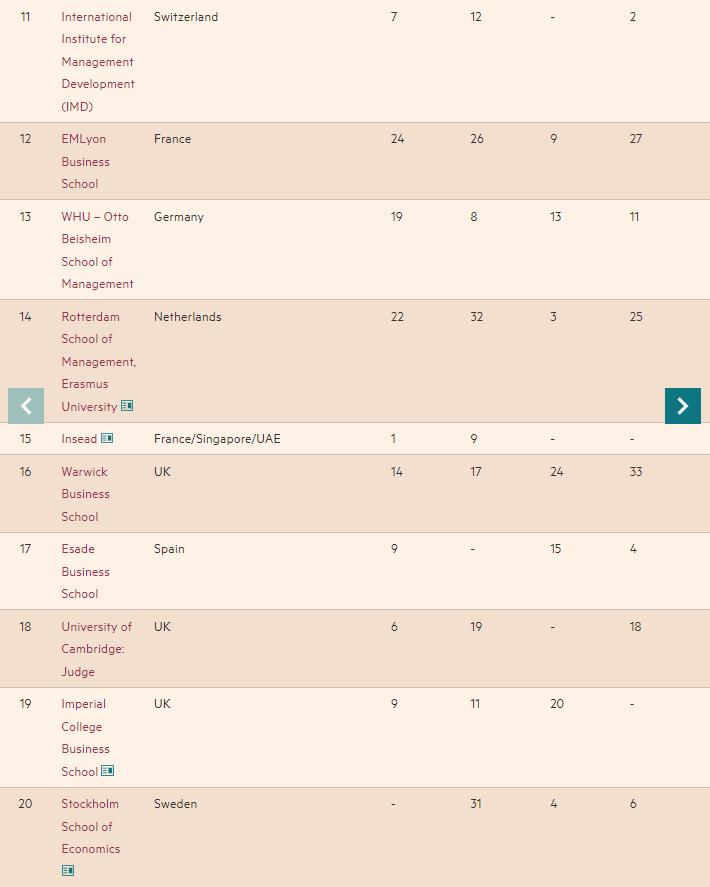
Task: Open University of Cambridge: Judge link
Action: point(96,649)
